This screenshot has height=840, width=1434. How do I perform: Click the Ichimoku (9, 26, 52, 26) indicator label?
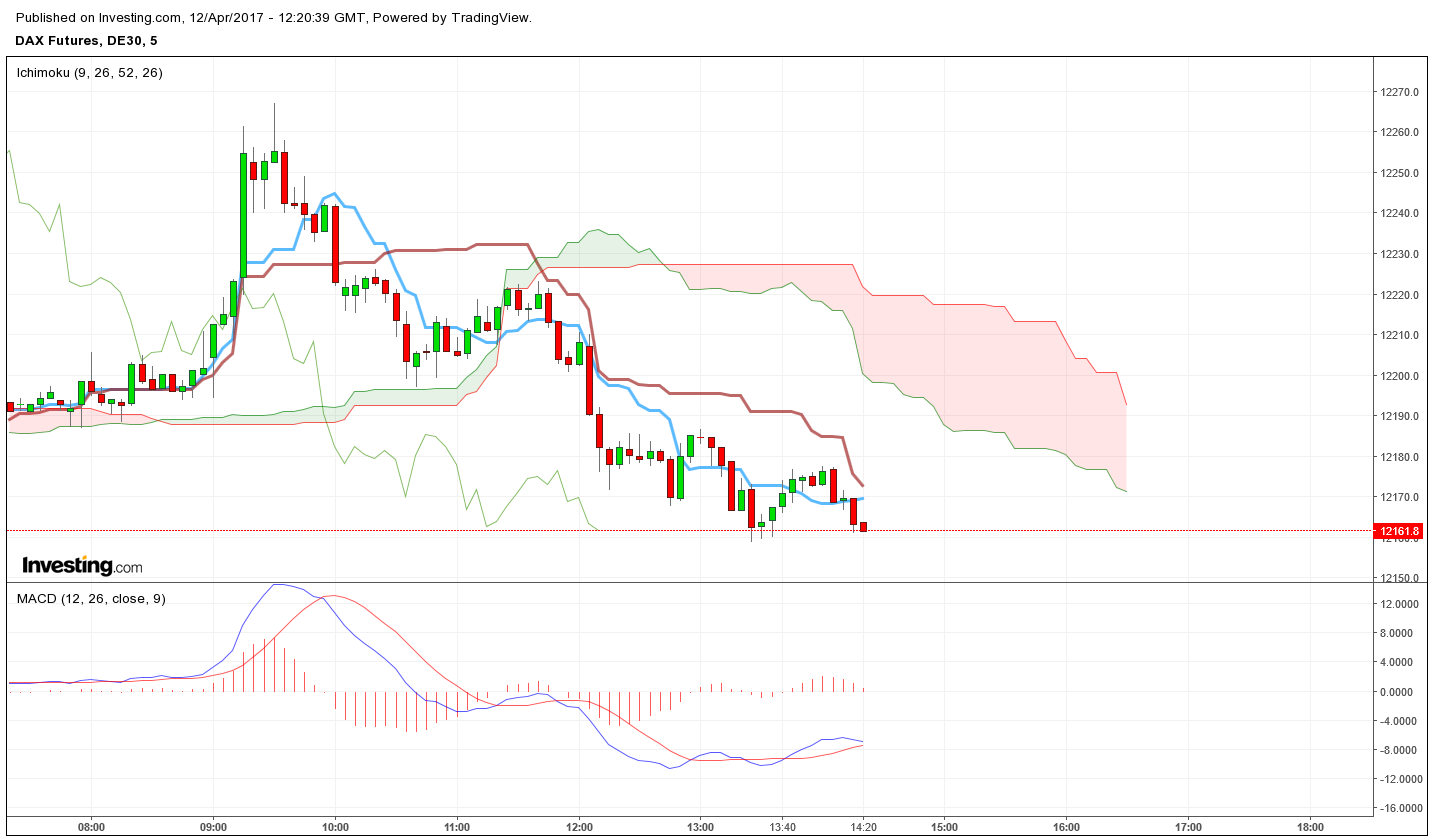point(89,72)
